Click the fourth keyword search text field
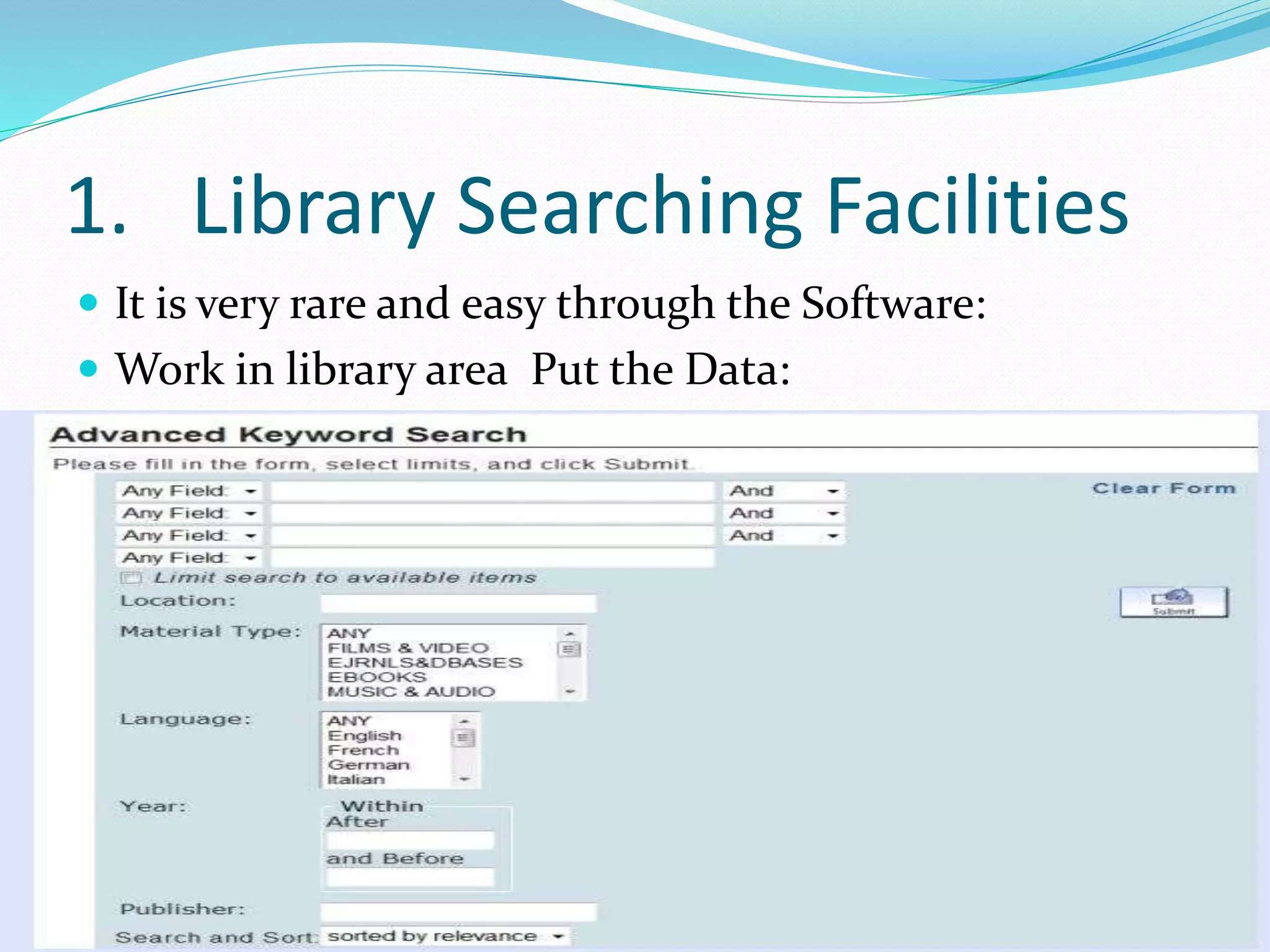 pyautogui.click(x=493, y=558)
